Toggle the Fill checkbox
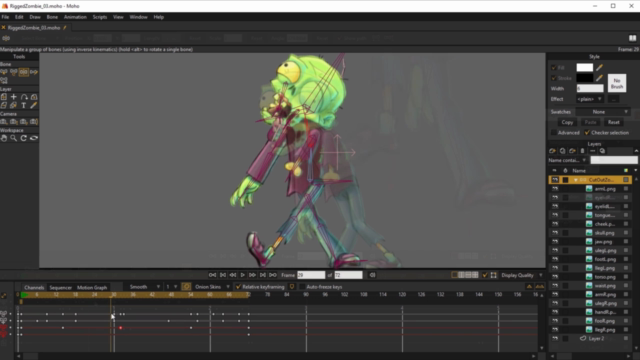 point(554,67)
